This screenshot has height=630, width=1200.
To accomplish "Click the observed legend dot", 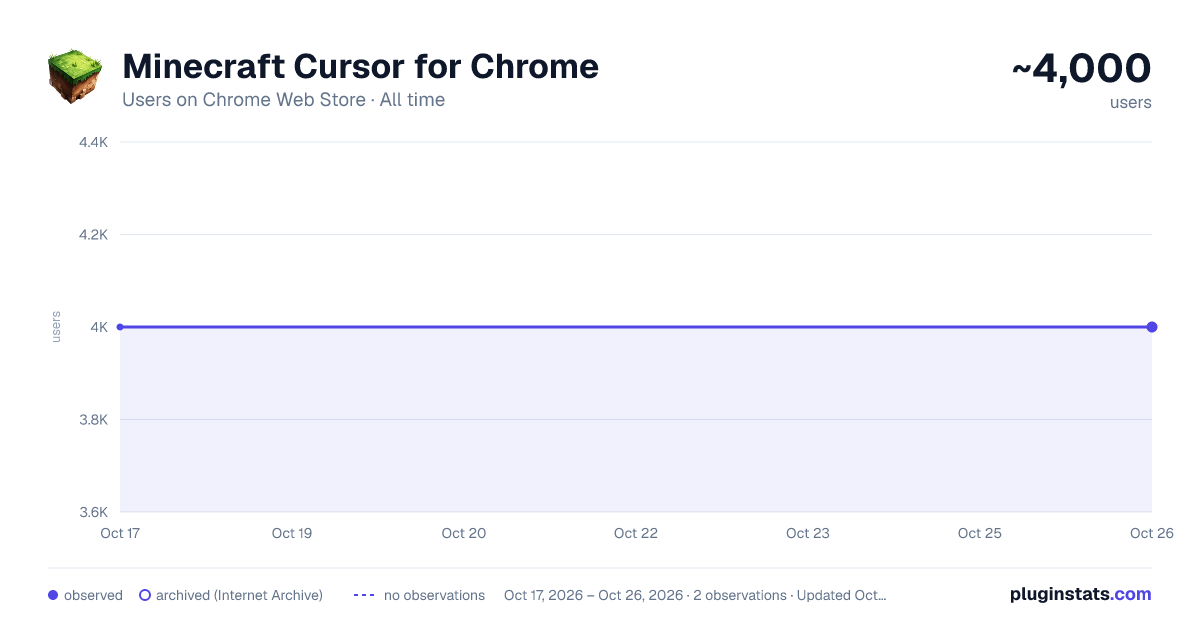I will tap(53, 595).
